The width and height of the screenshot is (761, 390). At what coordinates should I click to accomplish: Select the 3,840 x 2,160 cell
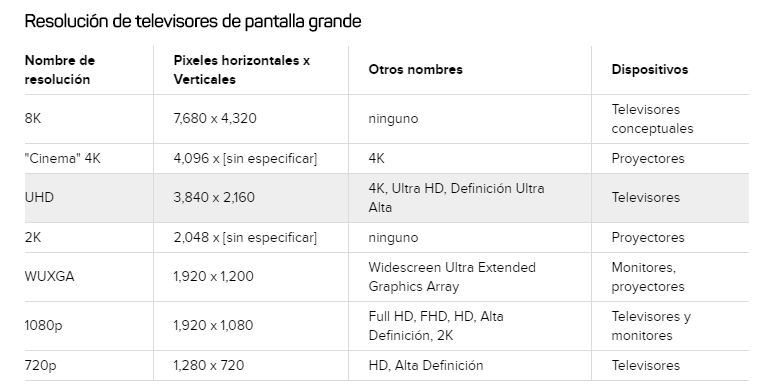point(214,197)
